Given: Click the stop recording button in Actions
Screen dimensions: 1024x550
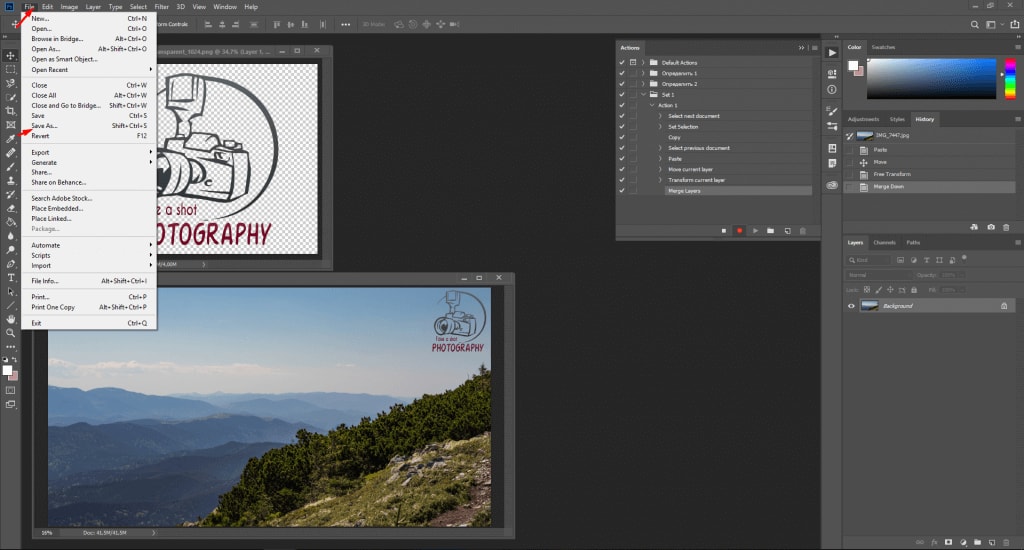Looking at the screenshot, I should (724, 231).
